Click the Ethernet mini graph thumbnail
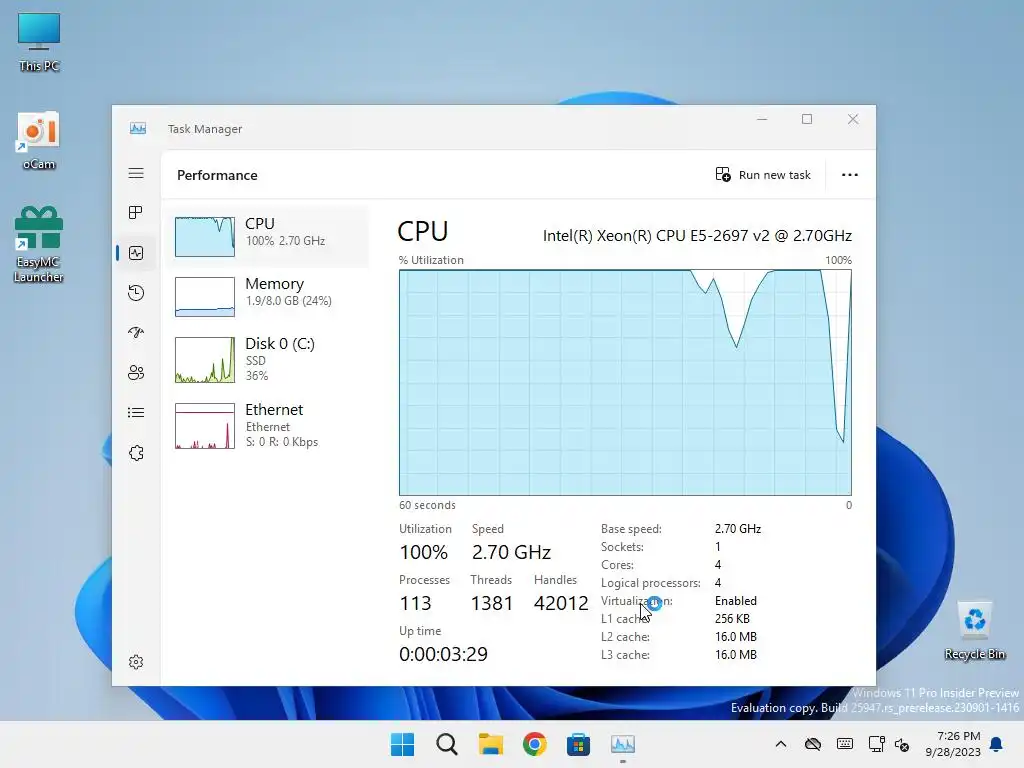Screen dimensions: 1024x768 (205, 426)
